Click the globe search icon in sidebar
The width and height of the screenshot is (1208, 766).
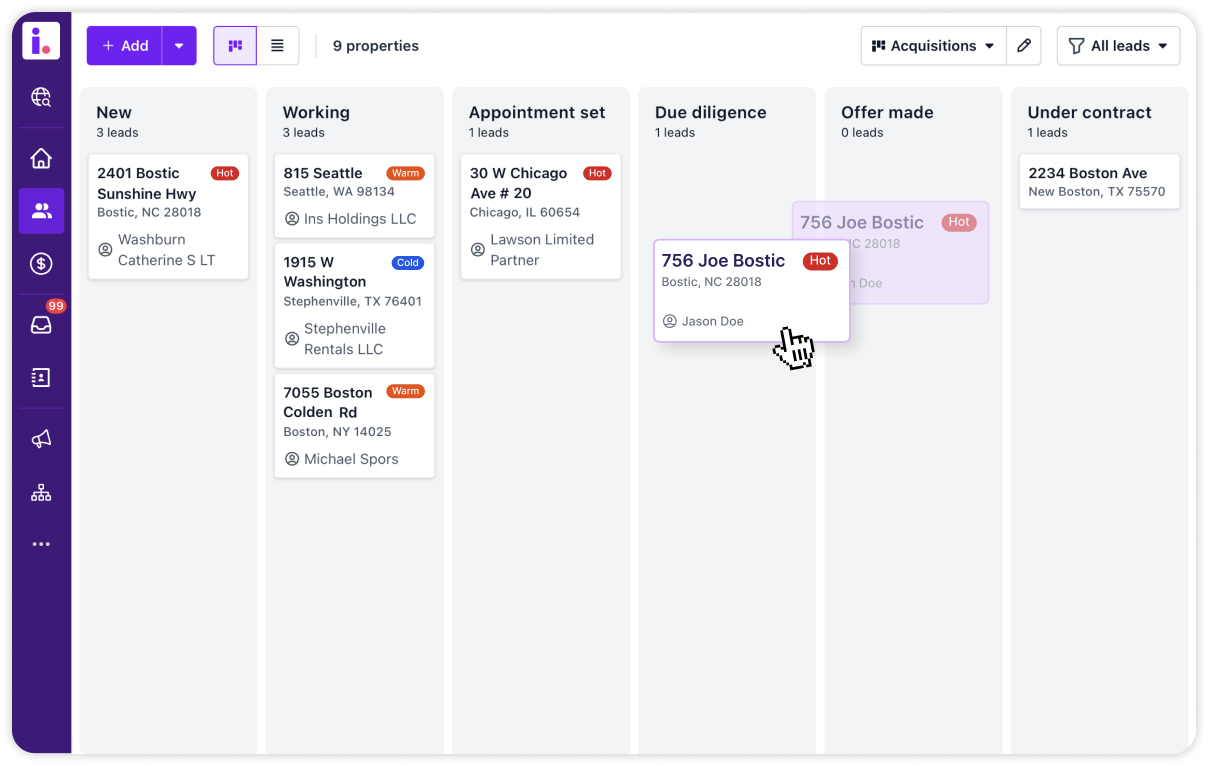(41, 97)
